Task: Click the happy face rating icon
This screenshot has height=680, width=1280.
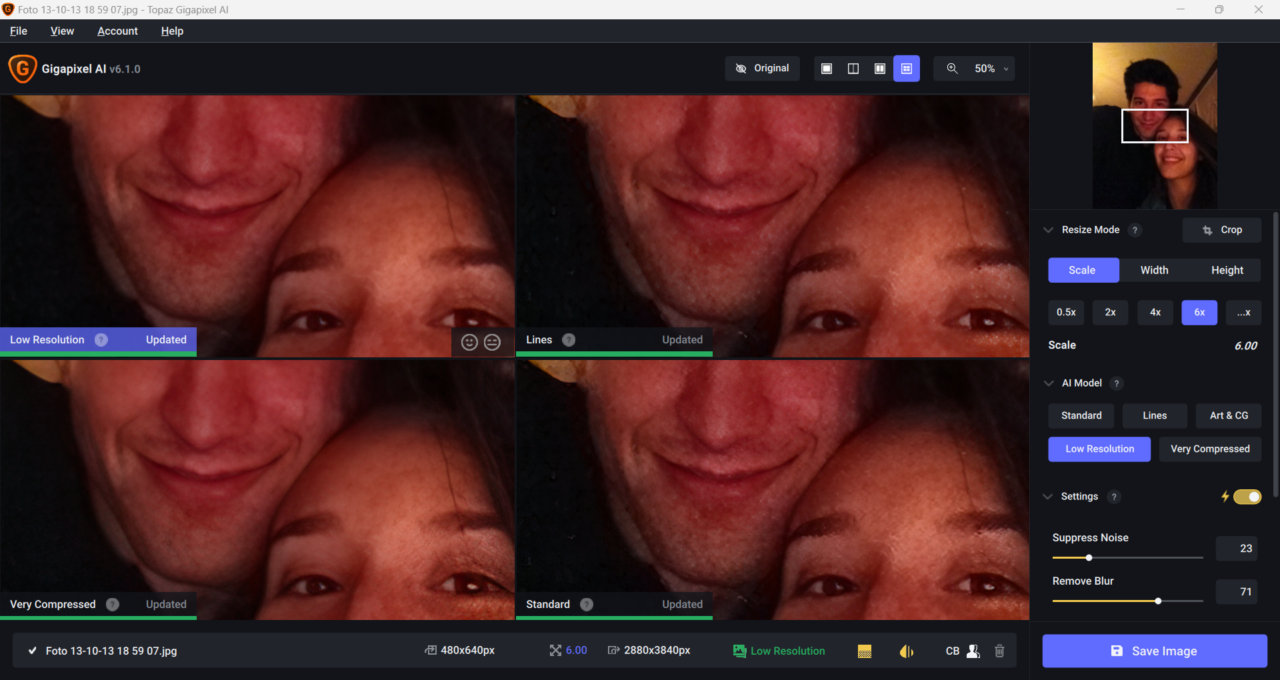Action: [469, 342]
